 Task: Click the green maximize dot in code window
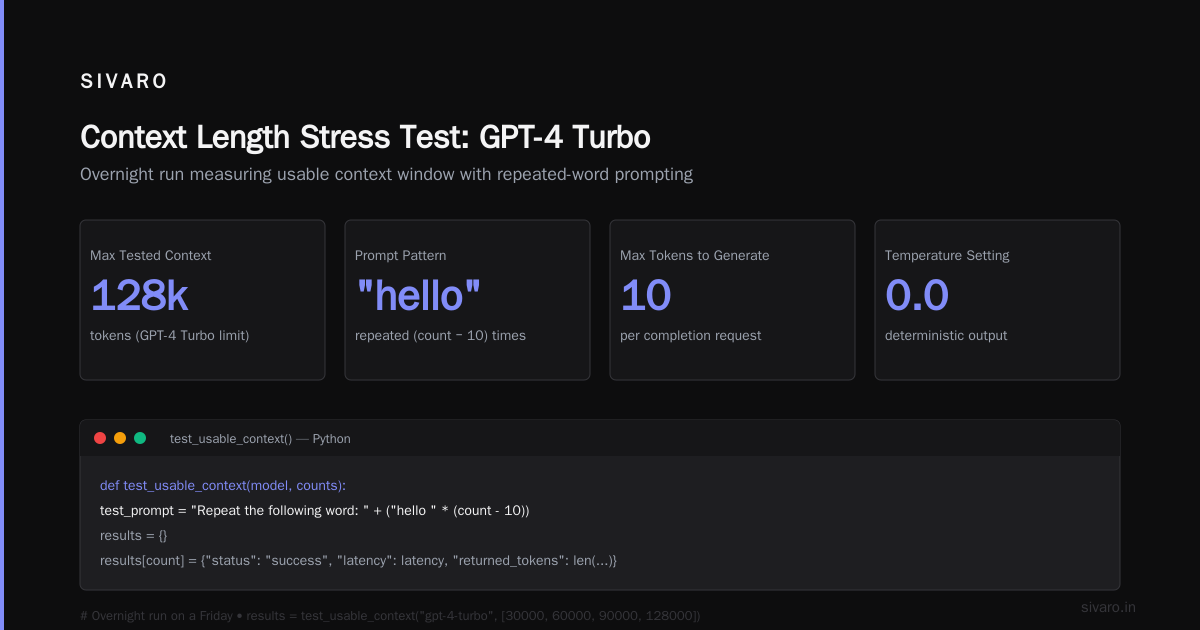(140, 438)
